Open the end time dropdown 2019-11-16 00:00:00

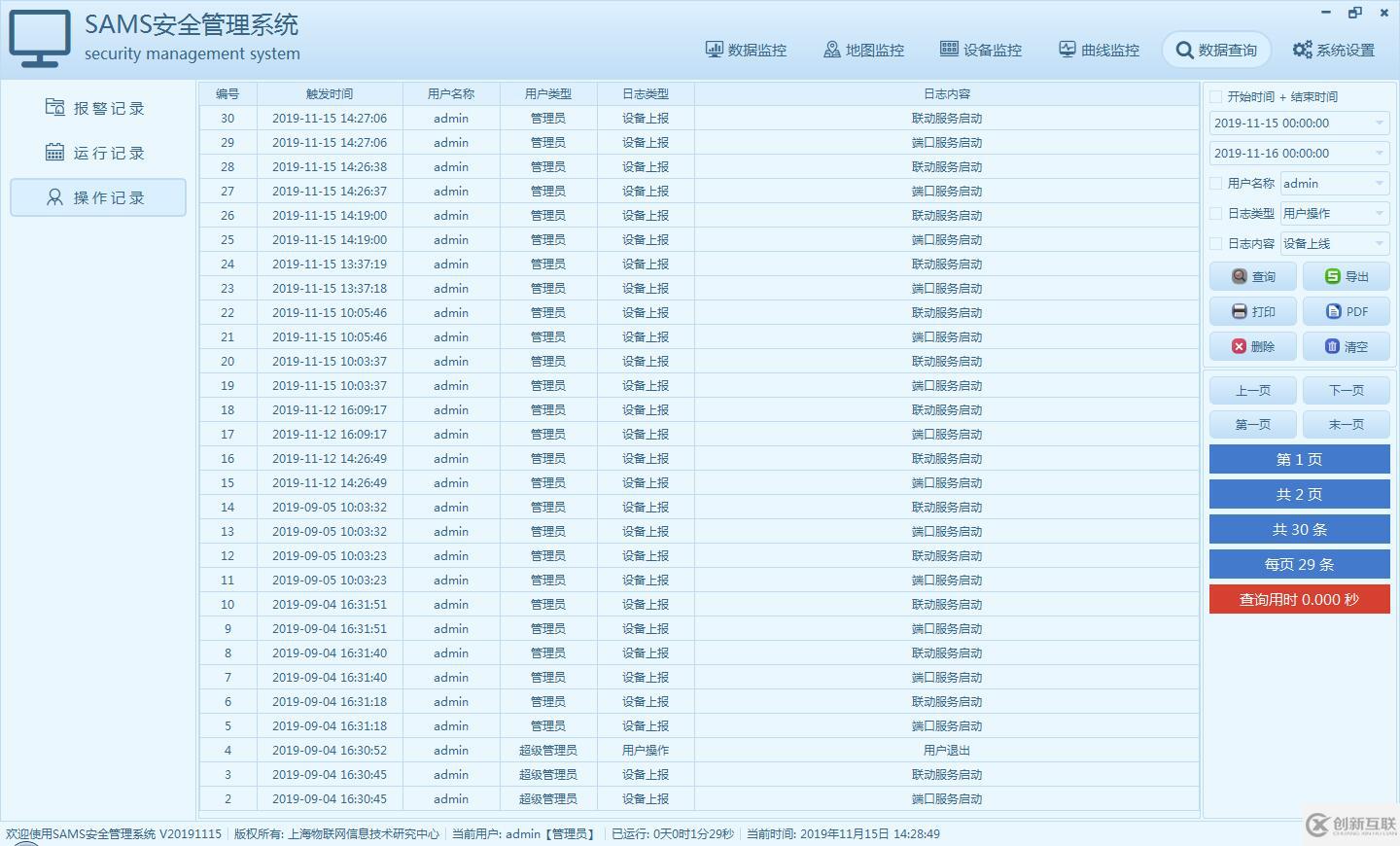(x=1299, y=153)
